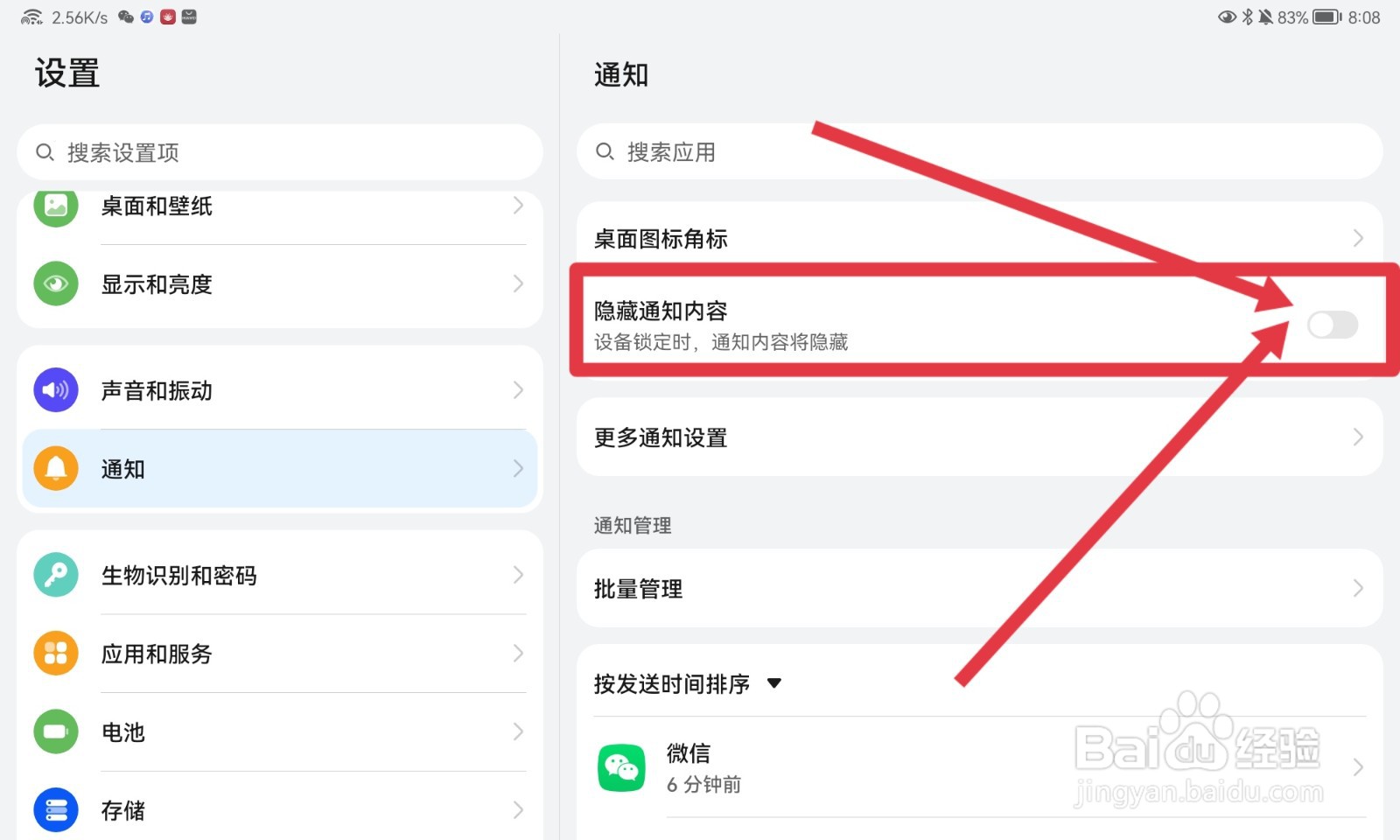The height and width of the screenshot is (840, 1400).
Task: Open More notification settings chevron
Action: click(x=1358, y=437)
